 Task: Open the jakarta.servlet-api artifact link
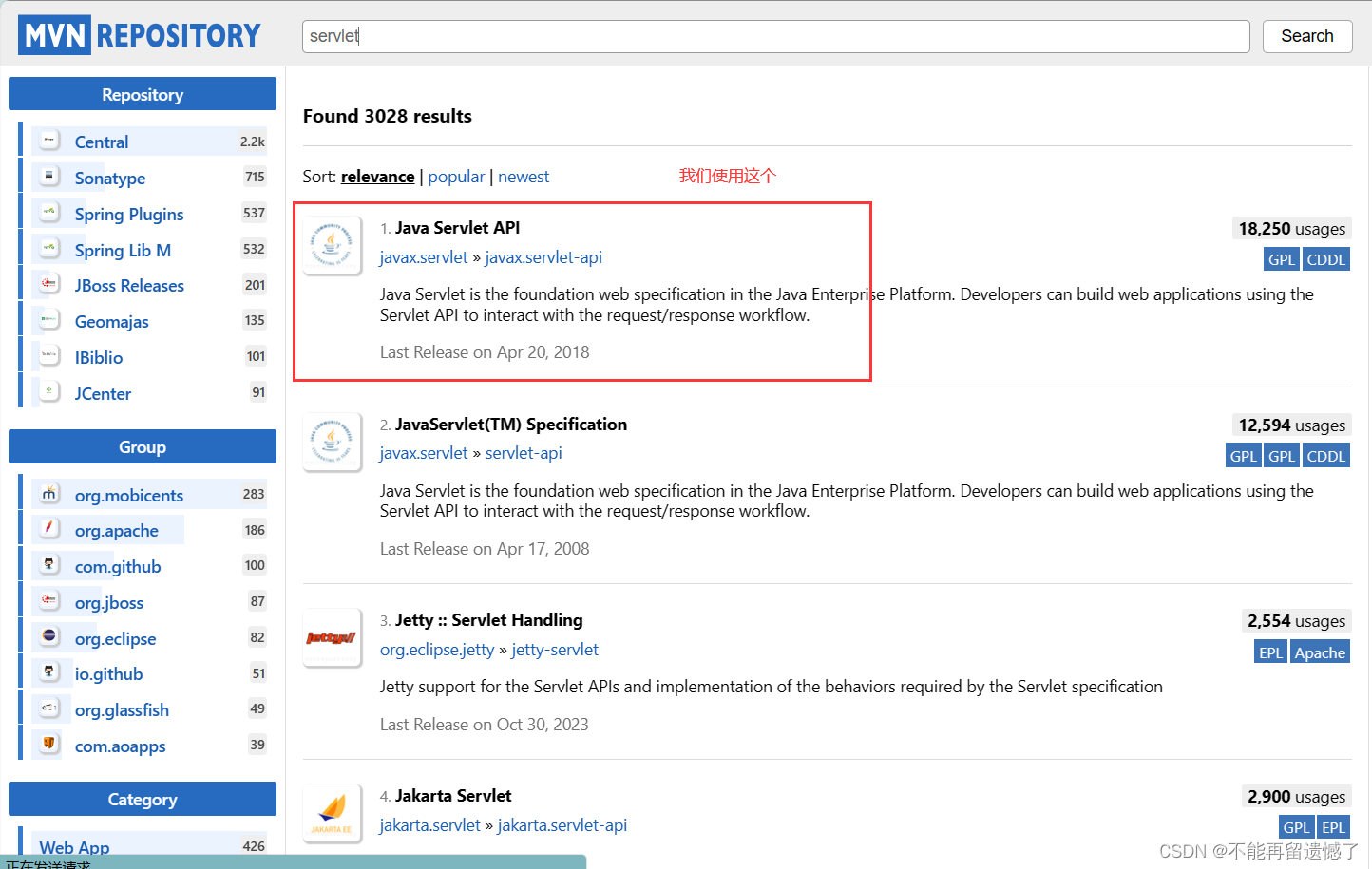coord(562,825)
